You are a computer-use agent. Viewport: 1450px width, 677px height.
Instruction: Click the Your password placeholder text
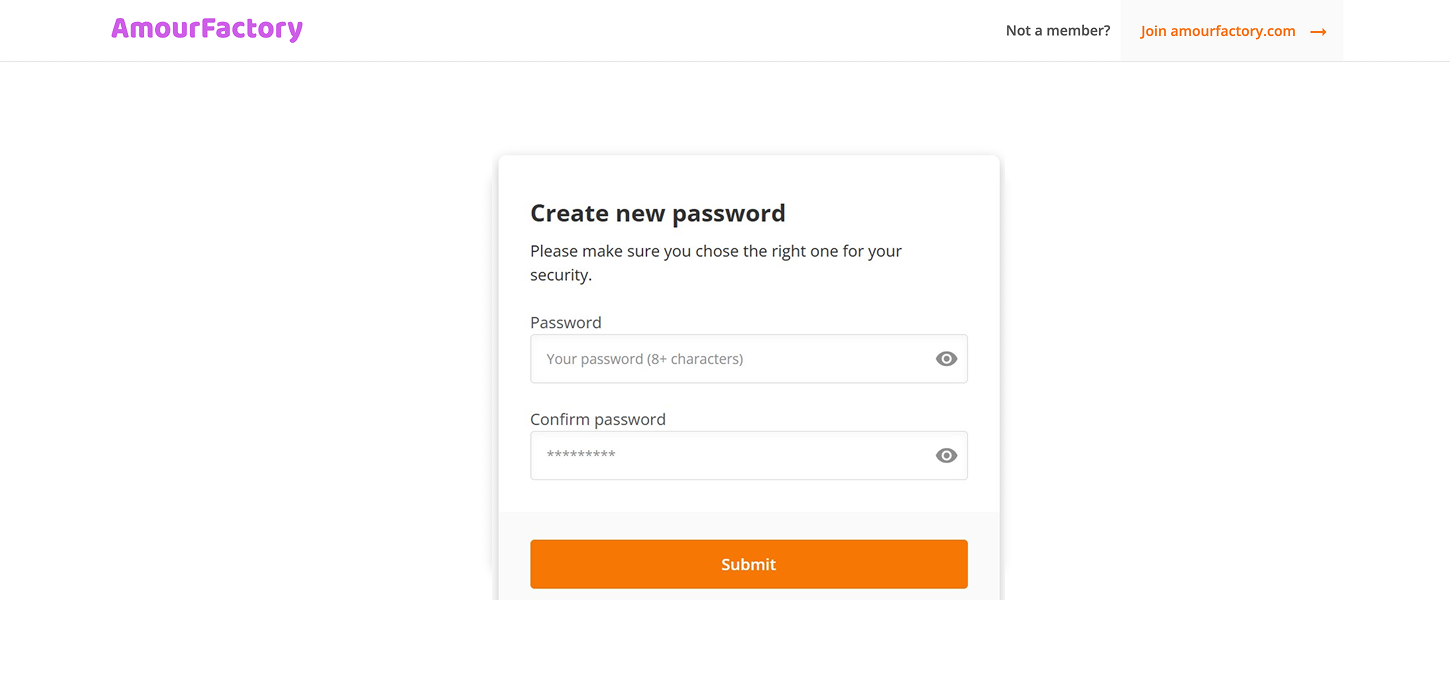point(645,358)
